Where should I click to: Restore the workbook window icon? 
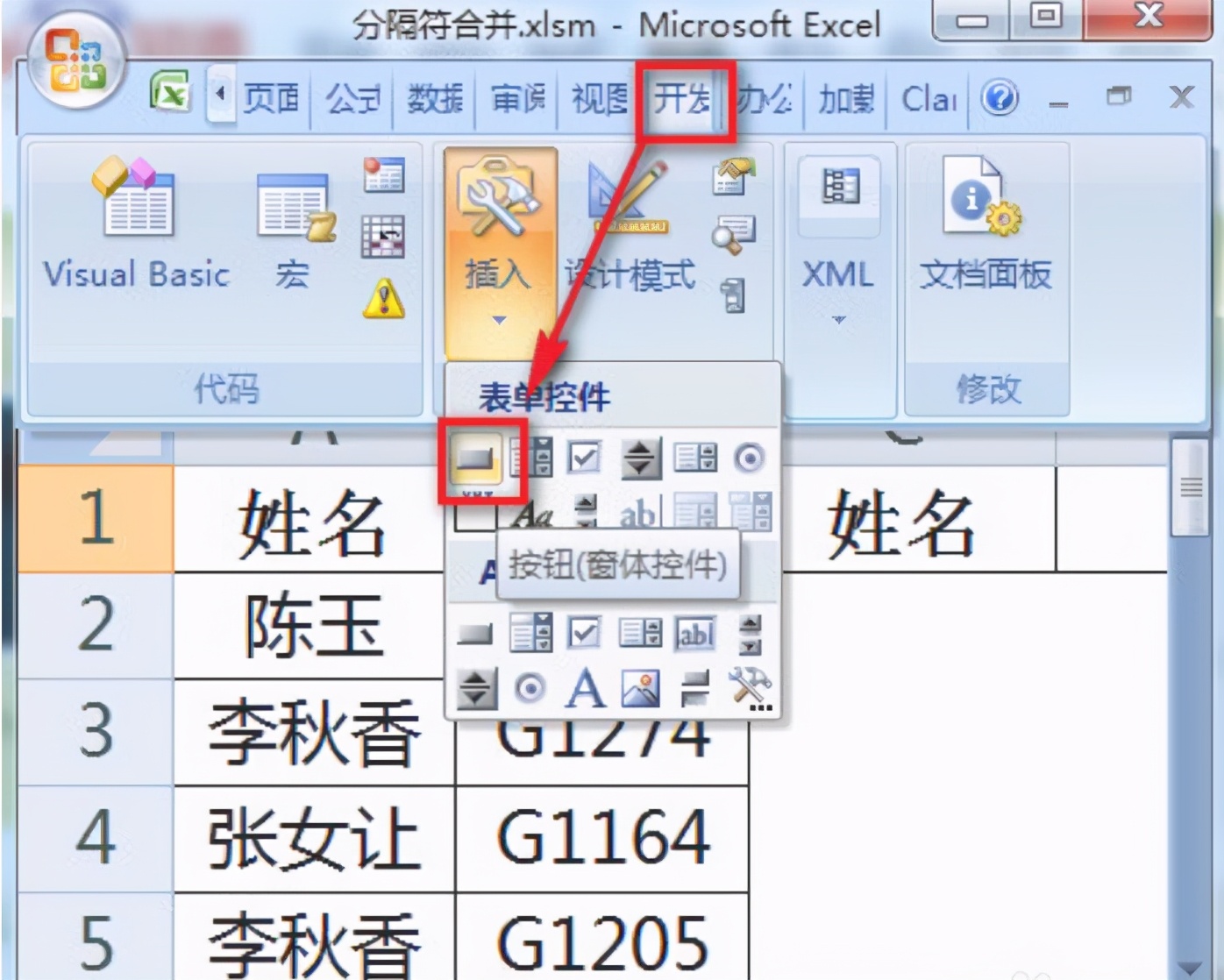pyautogui.click(x=1119, y=96)
